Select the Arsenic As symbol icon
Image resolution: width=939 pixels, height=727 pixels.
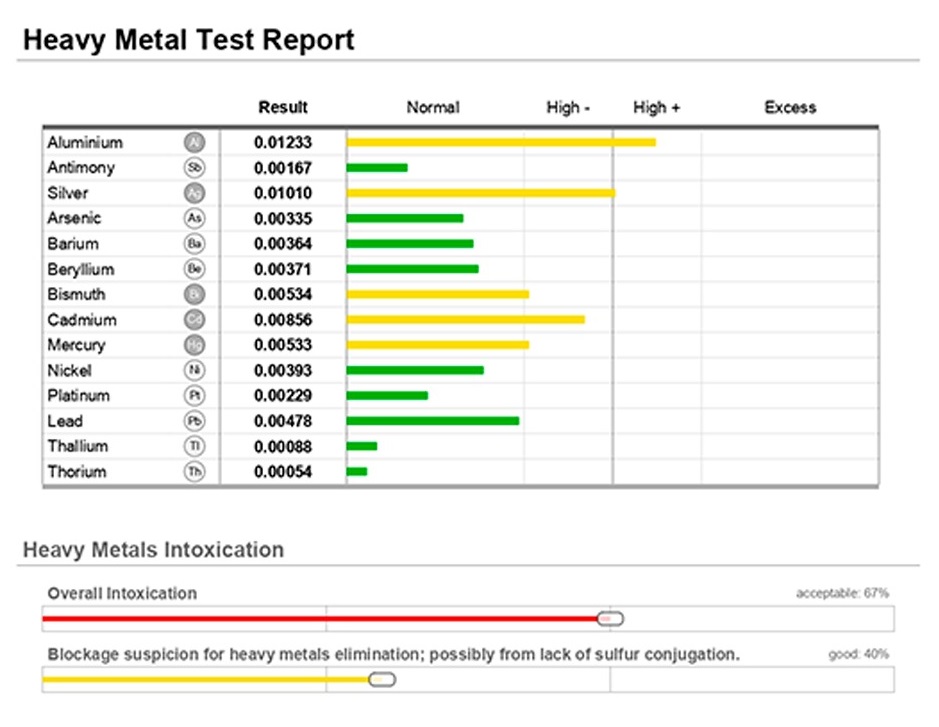click(x=194, y=218)
